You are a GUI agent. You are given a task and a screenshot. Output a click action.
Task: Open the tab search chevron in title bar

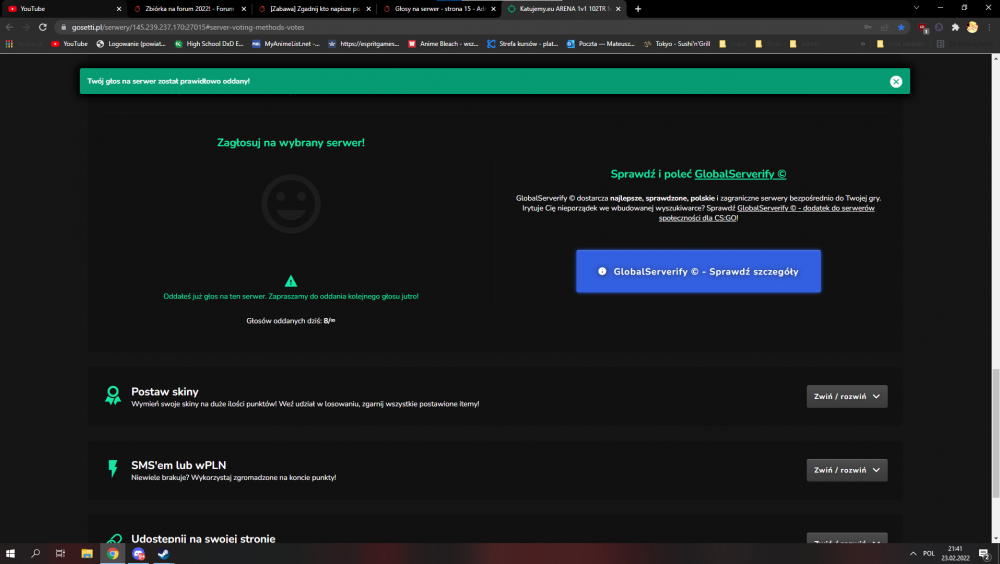[916, 8]
